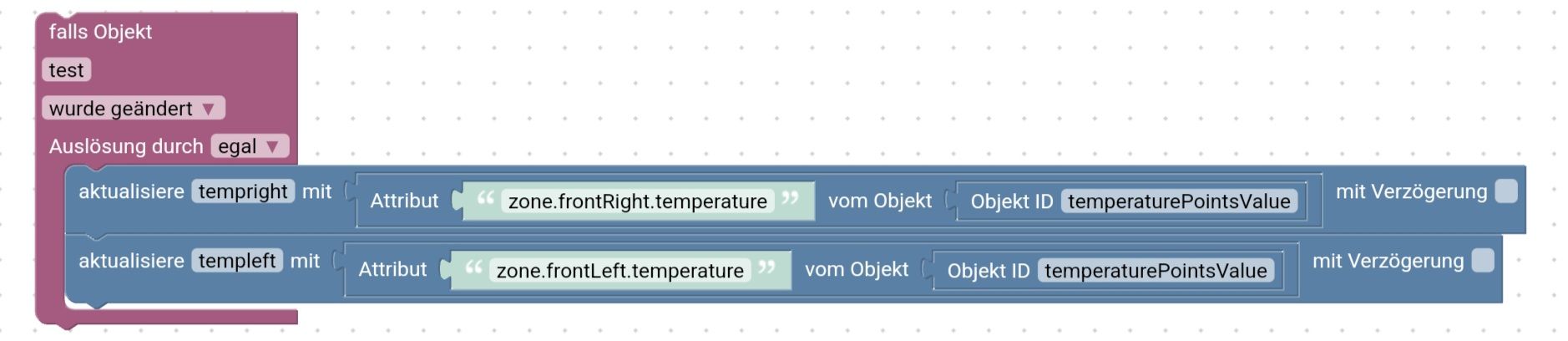The image size is (1568, 341).
Task: Click opening quote icon before zone.frontLeft.temperature
Action: point(473,269)
